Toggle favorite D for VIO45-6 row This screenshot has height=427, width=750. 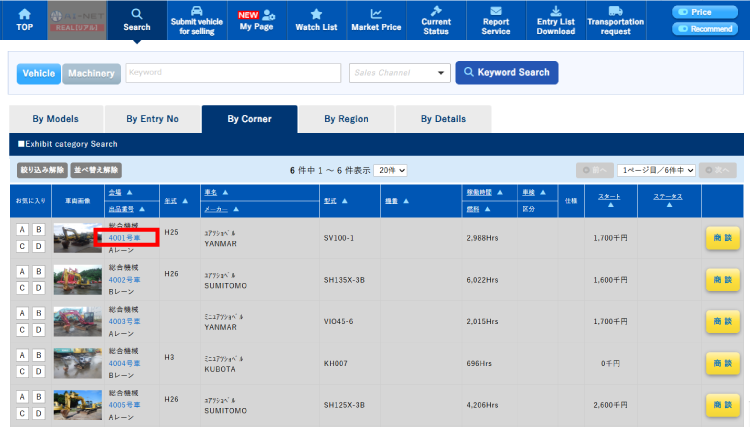39,330
